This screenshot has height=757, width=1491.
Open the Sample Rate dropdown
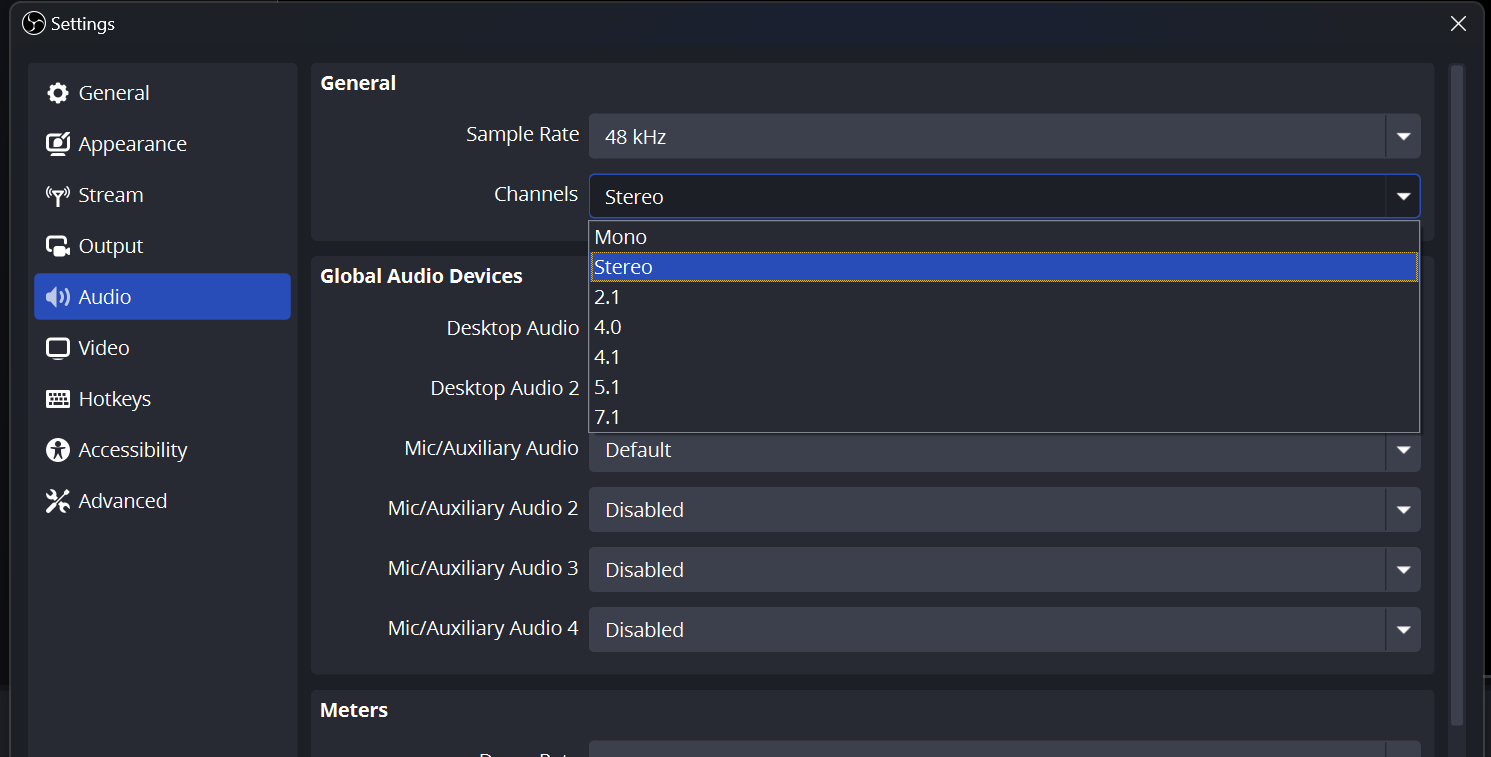(1403, 135)
